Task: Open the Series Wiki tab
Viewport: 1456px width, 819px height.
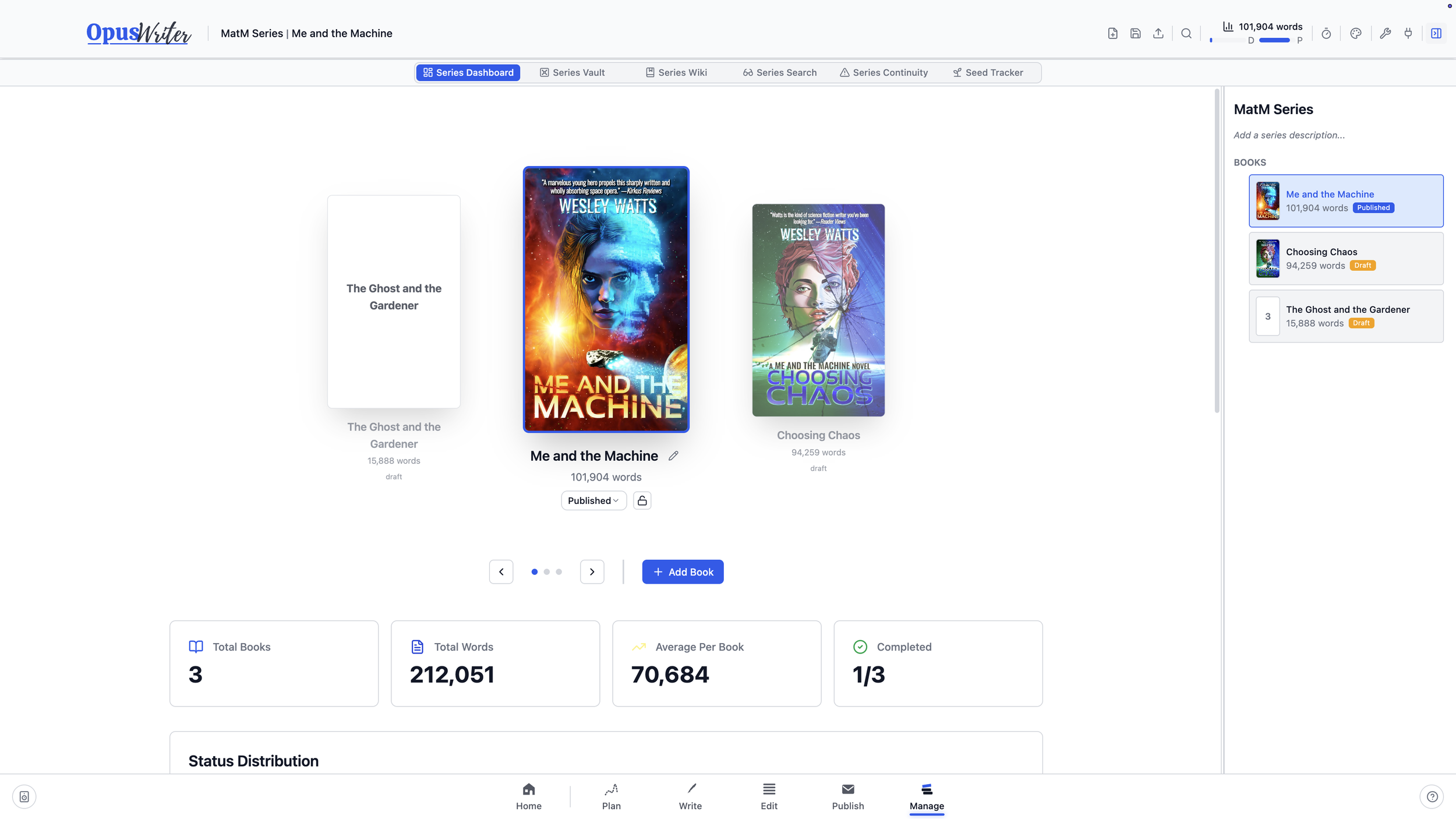Action: [676, 72]
